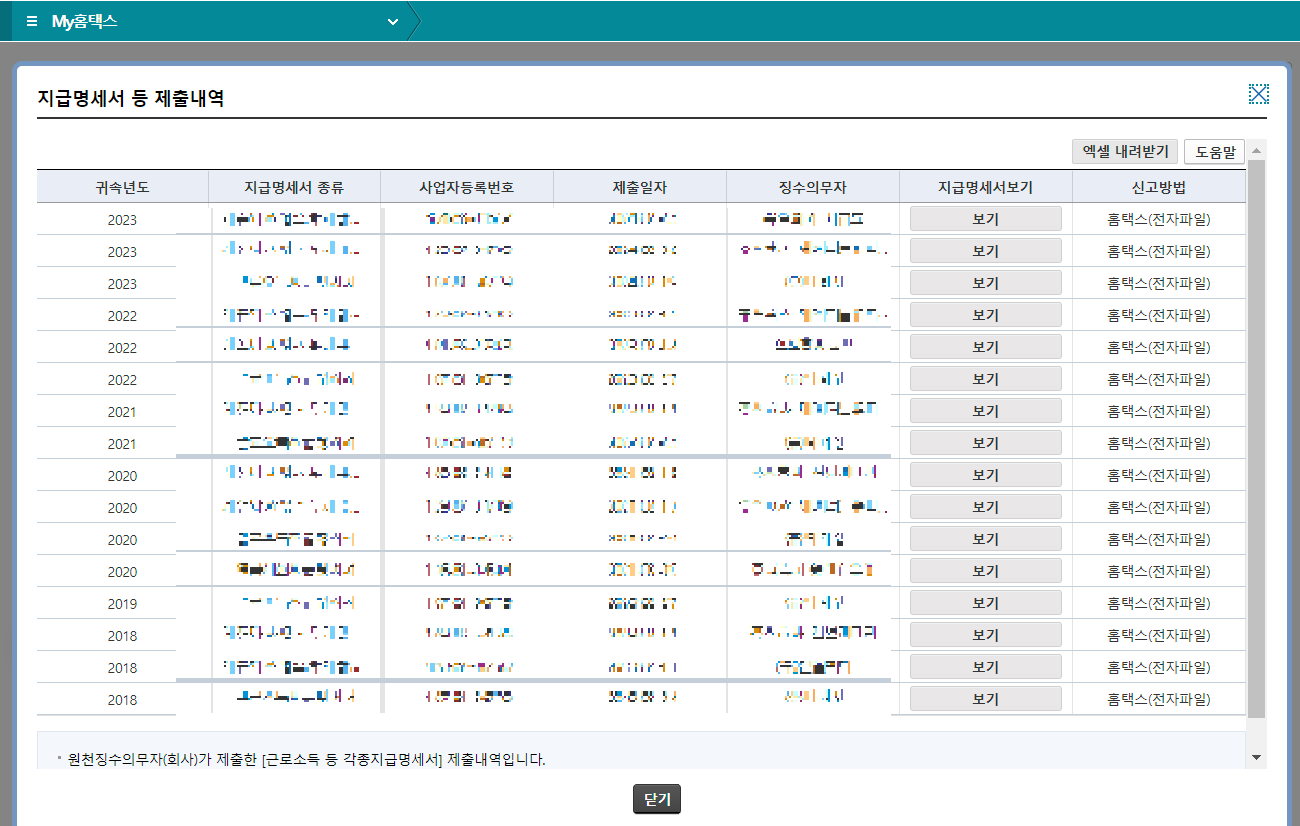Click the window icon at the popup's top right
Viewport: 1300px width, 826px height.
pos(1259,93)
